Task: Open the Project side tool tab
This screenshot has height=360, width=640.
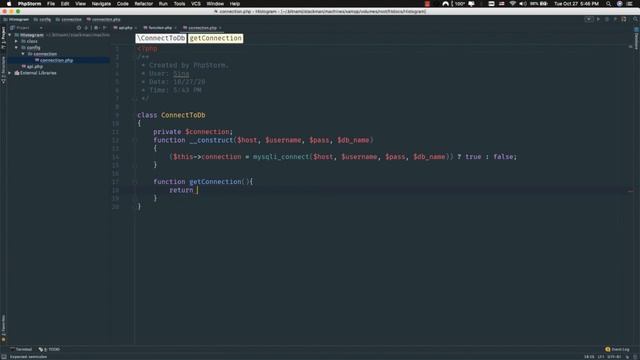Action: coord(3,38)
